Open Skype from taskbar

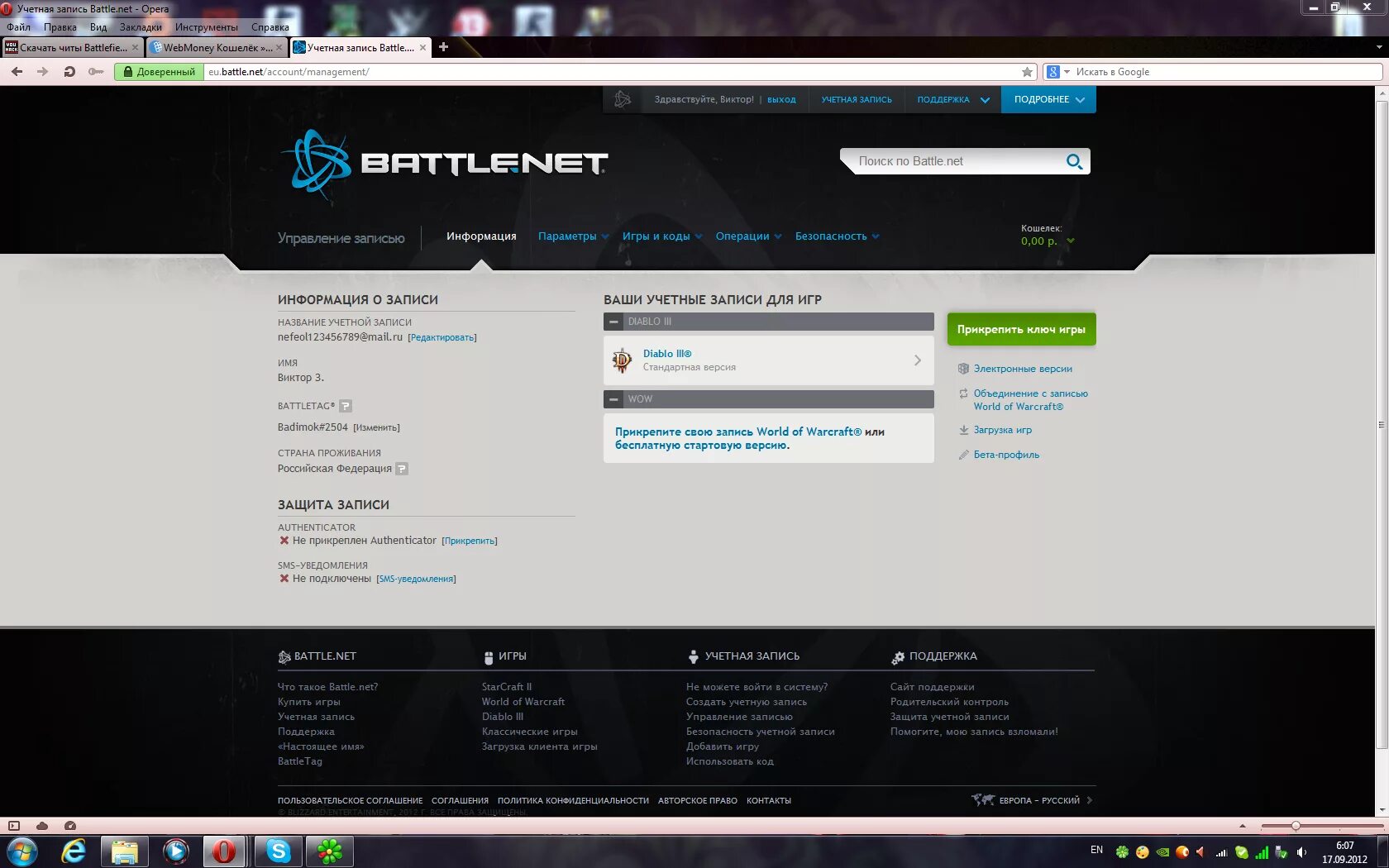279,851
